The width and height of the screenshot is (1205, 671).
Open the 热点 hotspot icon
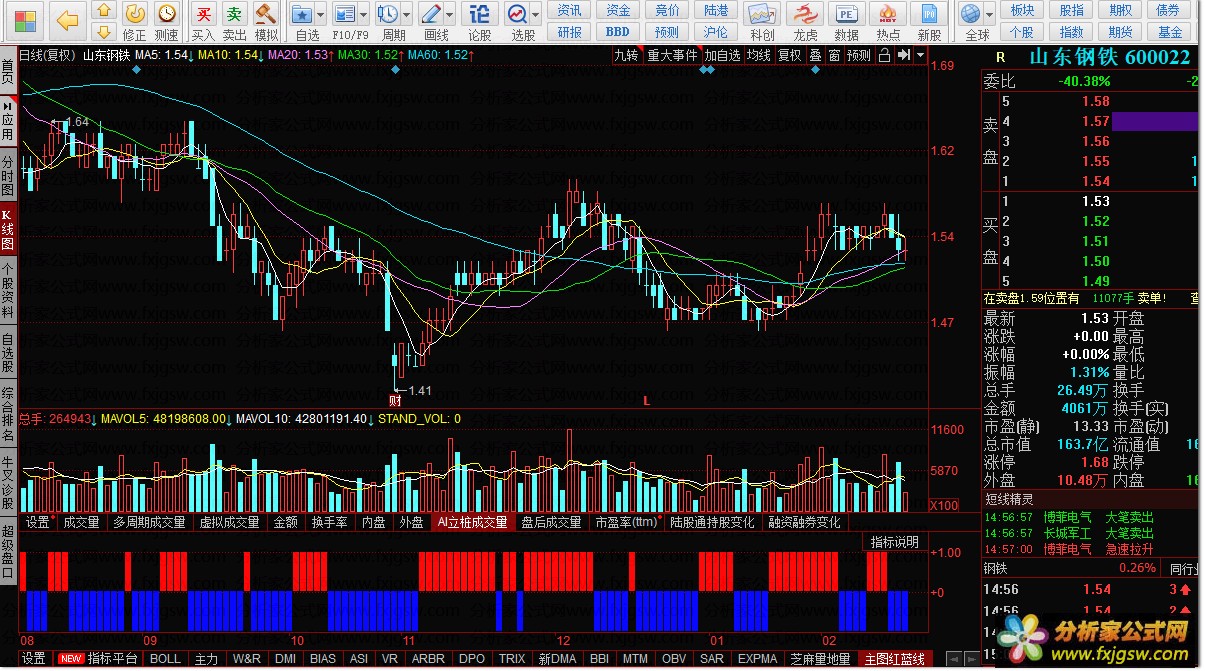pyautogui.click(x=888, y=14)
